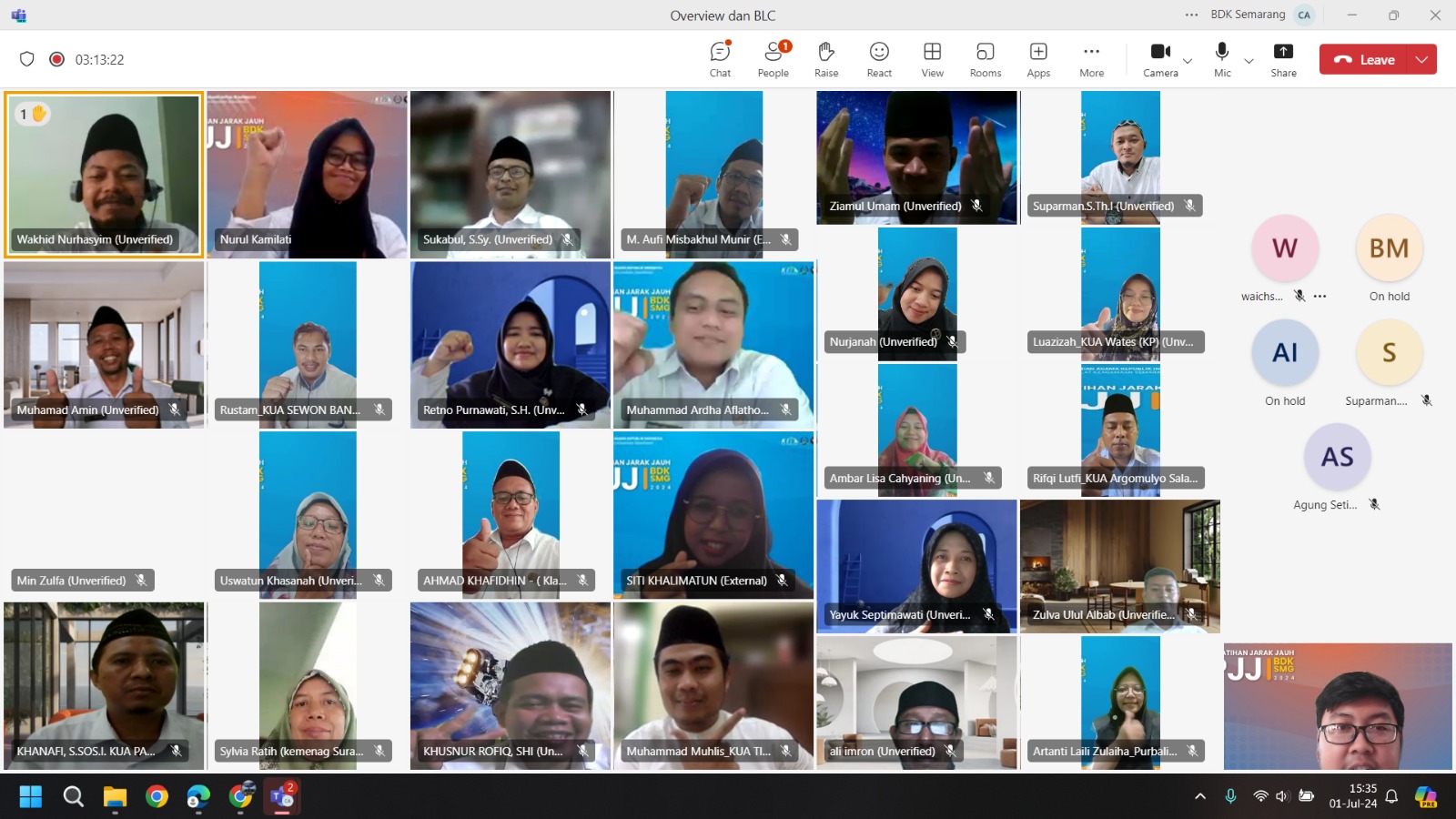Select the AS Agung Seti avatar
The height and width of the screenshot is (819, 1456).
click(1337, 457)
